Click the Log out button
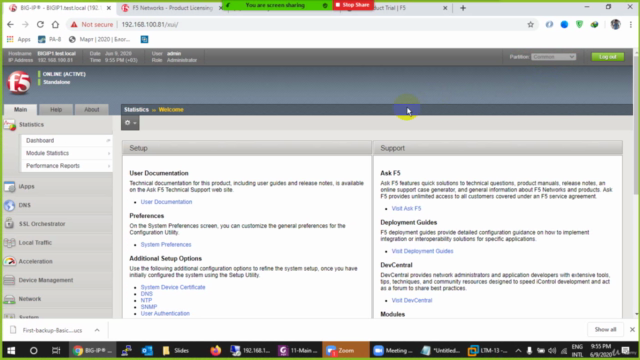This screenshot has height=360, width=640. pos(607,57)
